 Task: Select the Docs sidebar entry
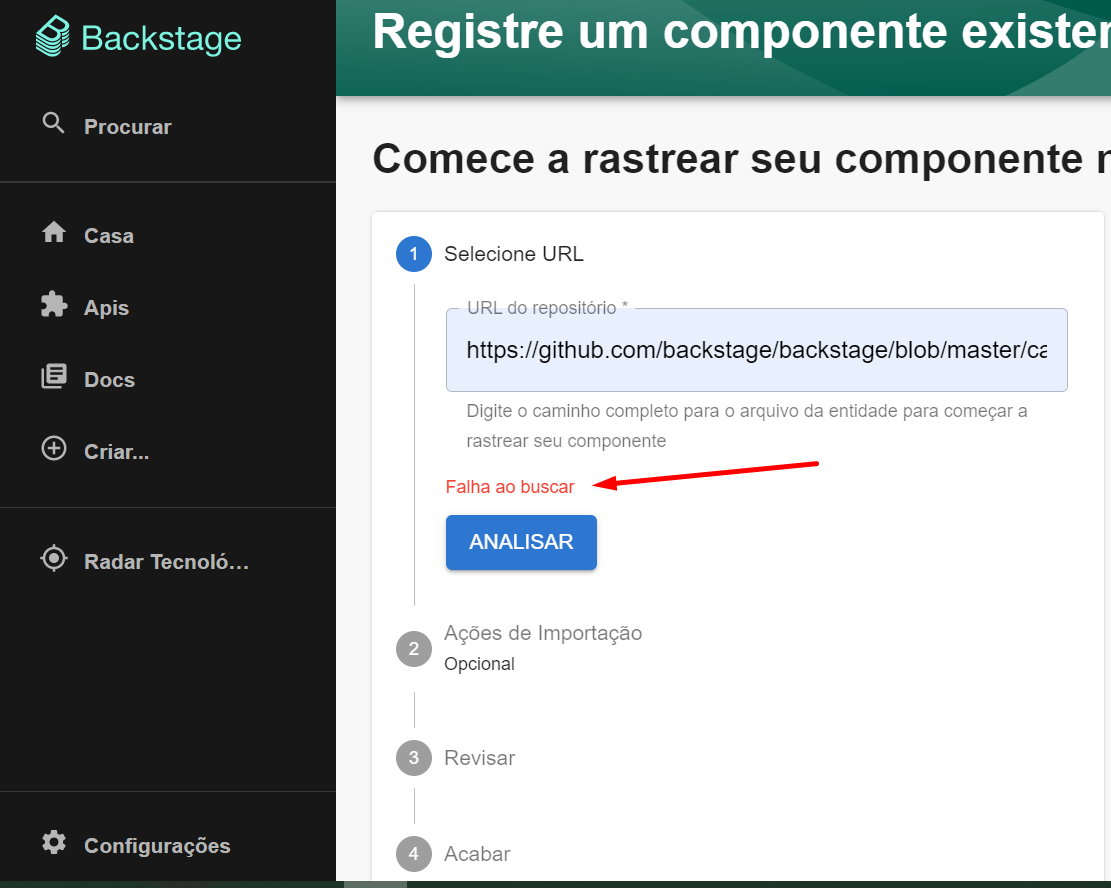click(109, 379)
